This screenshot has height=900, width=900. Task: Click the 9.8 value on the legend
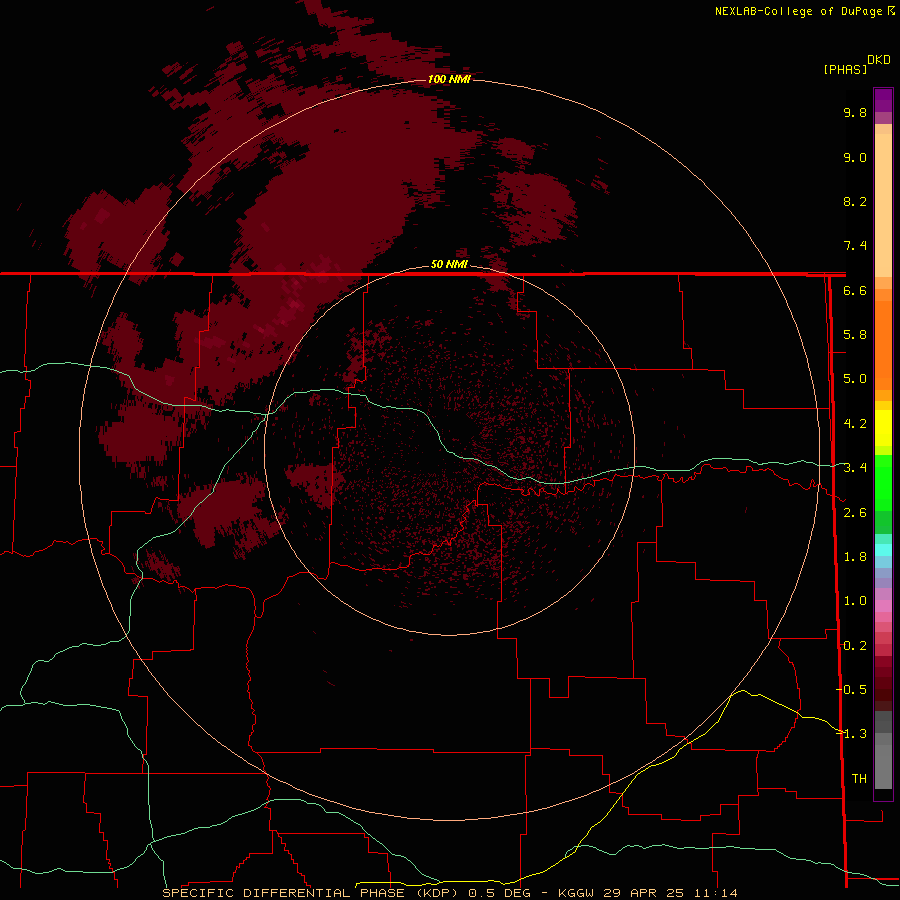tap(855, 112)
